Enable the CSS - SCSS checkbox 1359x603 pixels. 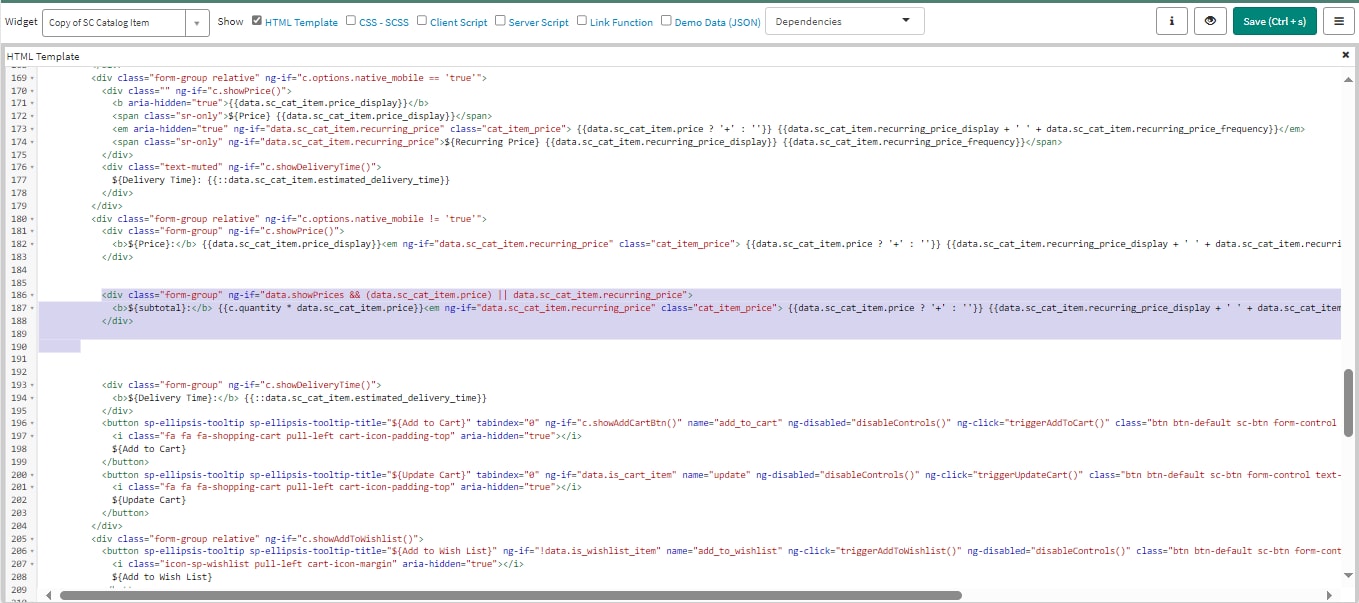pos(351,20)
